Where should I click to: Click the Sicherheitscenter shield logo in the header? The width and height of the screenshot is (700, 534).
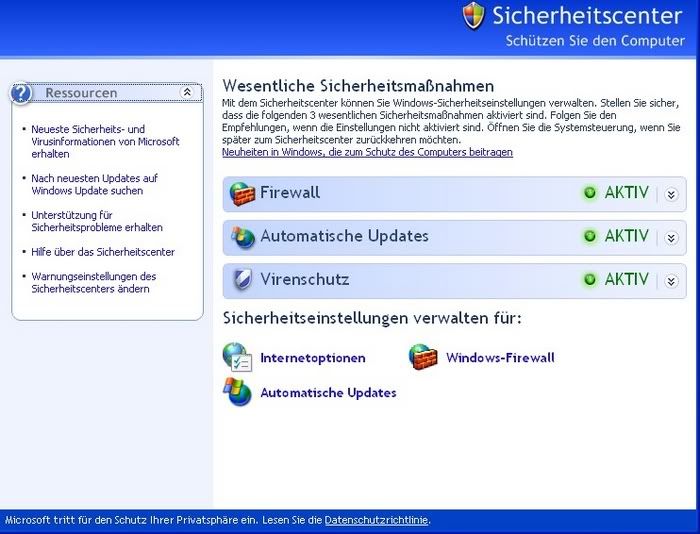pyautogui.click(x=474, y=16)
